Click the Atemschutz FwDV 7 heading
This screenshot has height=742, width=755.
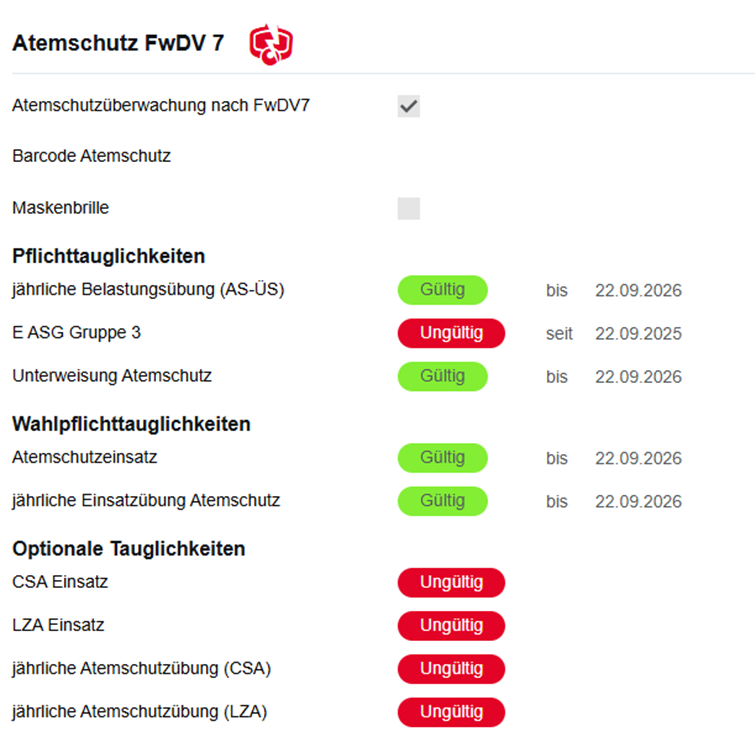point(118,44)
